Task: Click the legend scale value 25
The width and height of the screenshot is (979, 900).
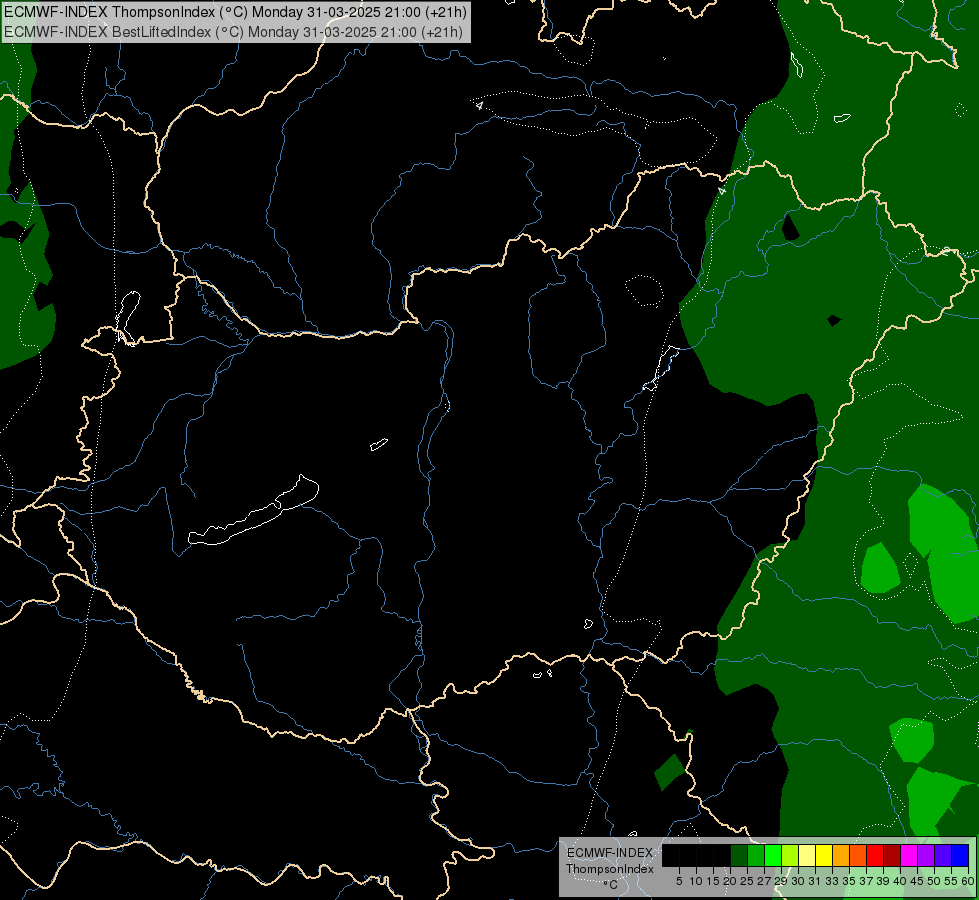Action: (747, 881)
